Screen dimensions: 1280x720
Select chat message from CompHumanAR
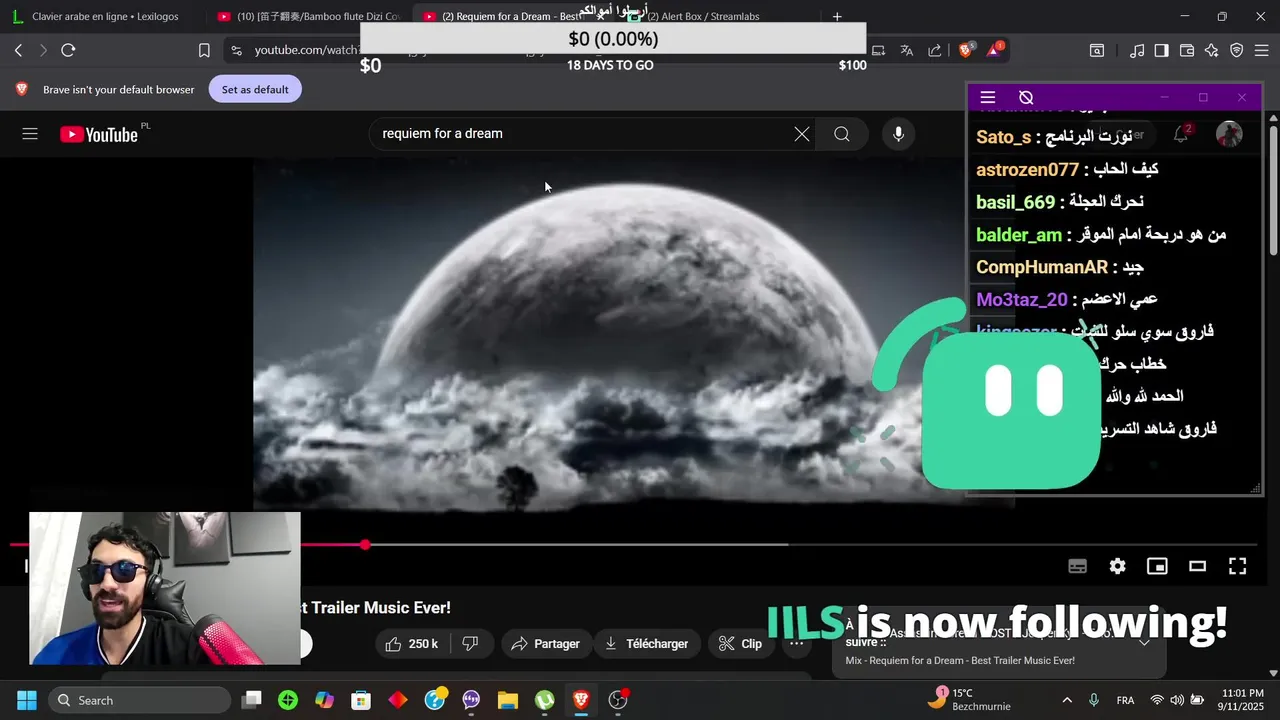point(1060,267)
